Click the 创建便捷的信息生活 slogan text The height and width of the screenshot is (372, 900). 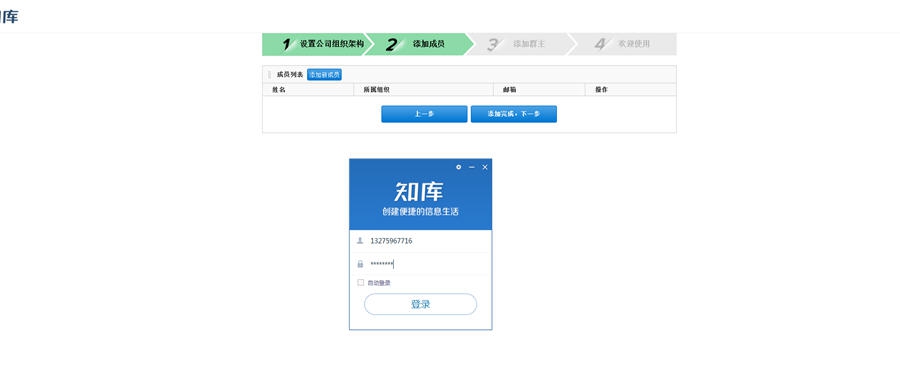[x=421, y=212]
